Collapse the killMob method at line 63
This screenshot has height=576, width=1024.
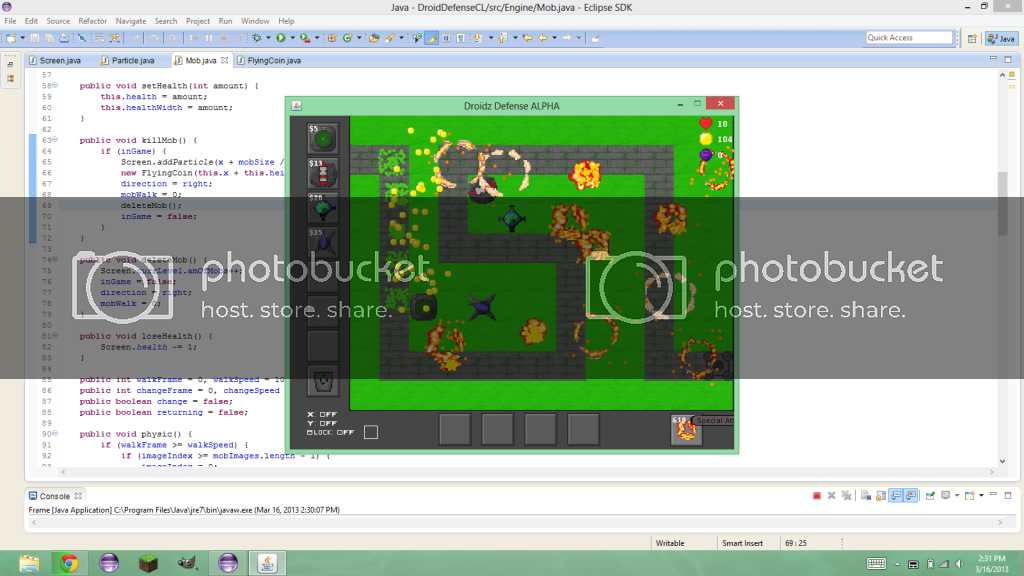click(55, 139)
